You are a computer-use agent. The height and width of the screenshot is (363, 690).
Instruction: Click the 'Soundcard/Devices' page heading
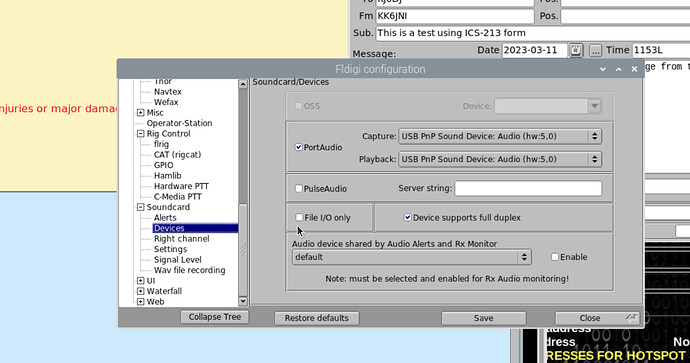tap(290, 82)
